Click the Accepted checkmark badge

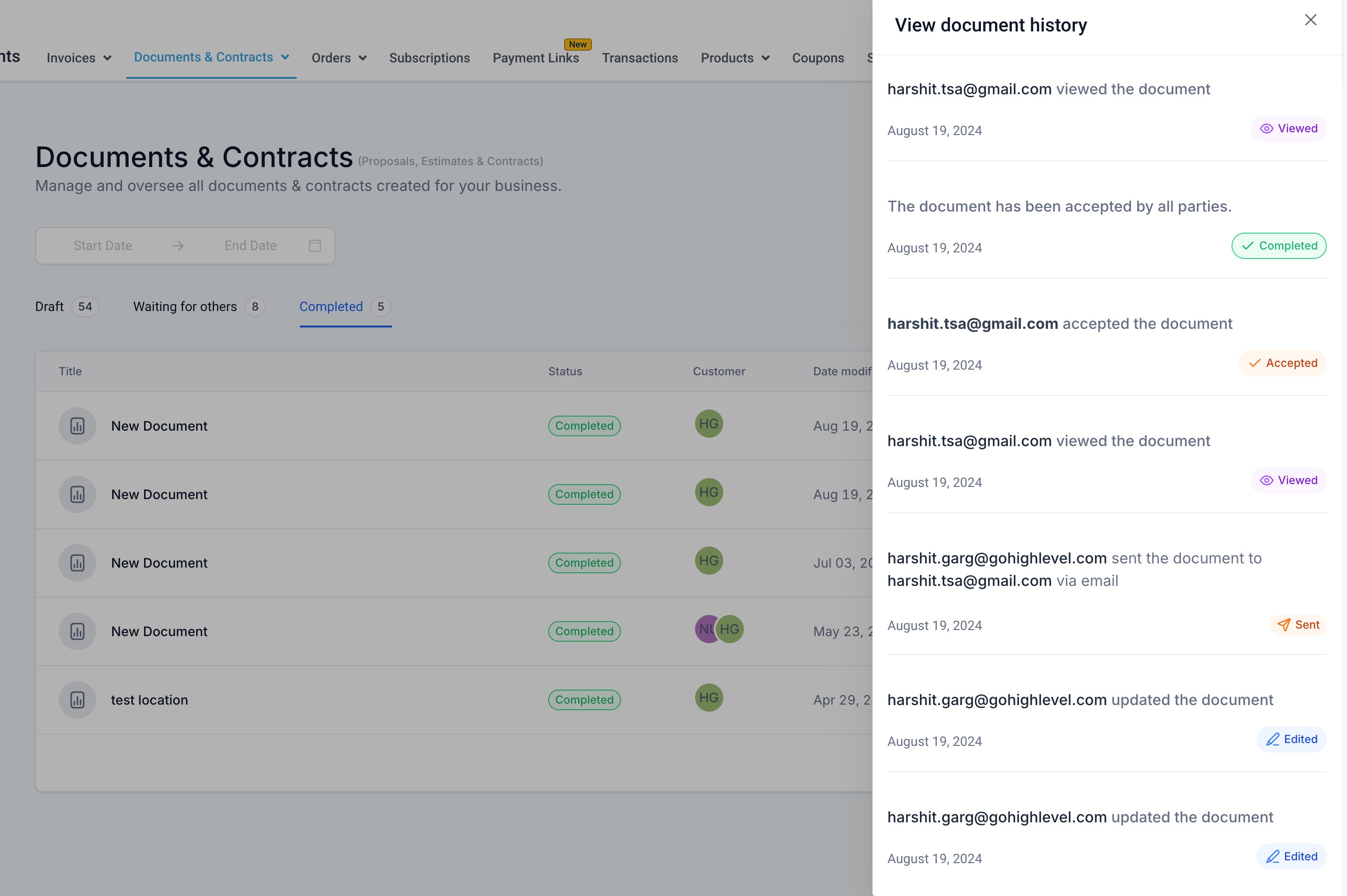click(1282, 363)
